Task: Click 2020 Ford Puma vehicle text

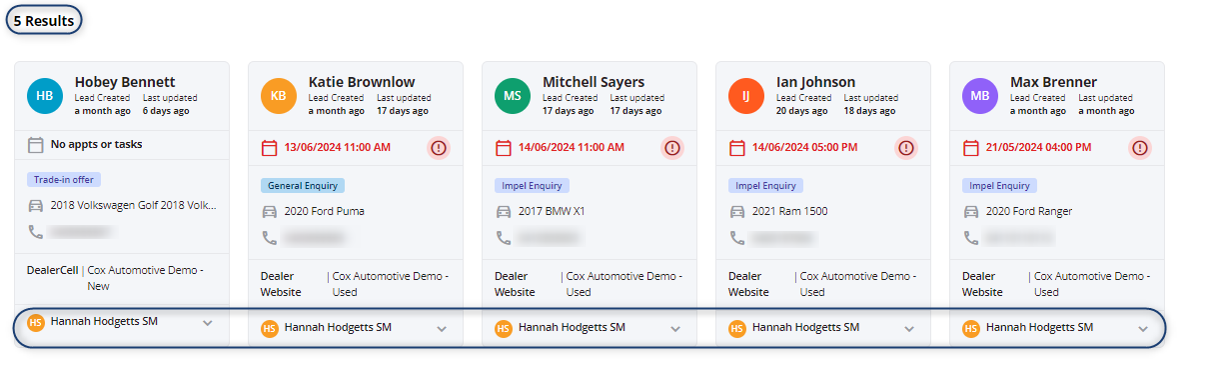Action: coord(325,212)
